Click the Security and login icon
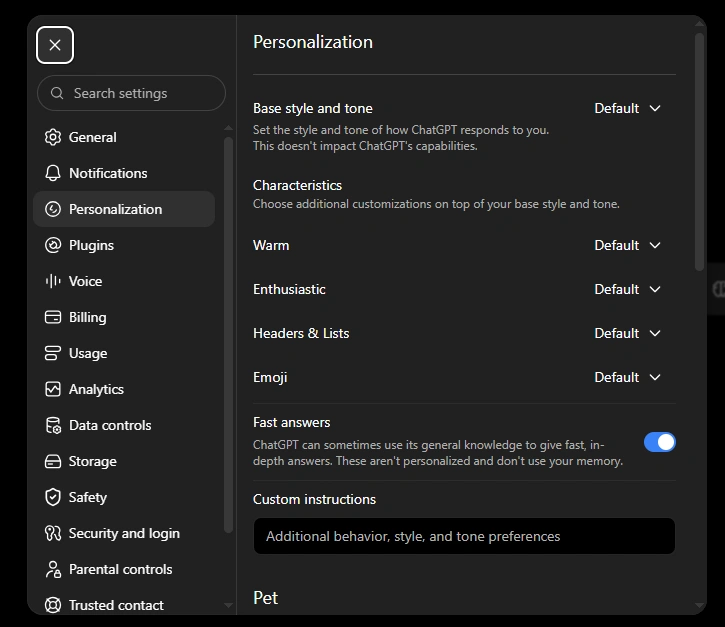The image size is (725, 627). [x=53, y=533]
